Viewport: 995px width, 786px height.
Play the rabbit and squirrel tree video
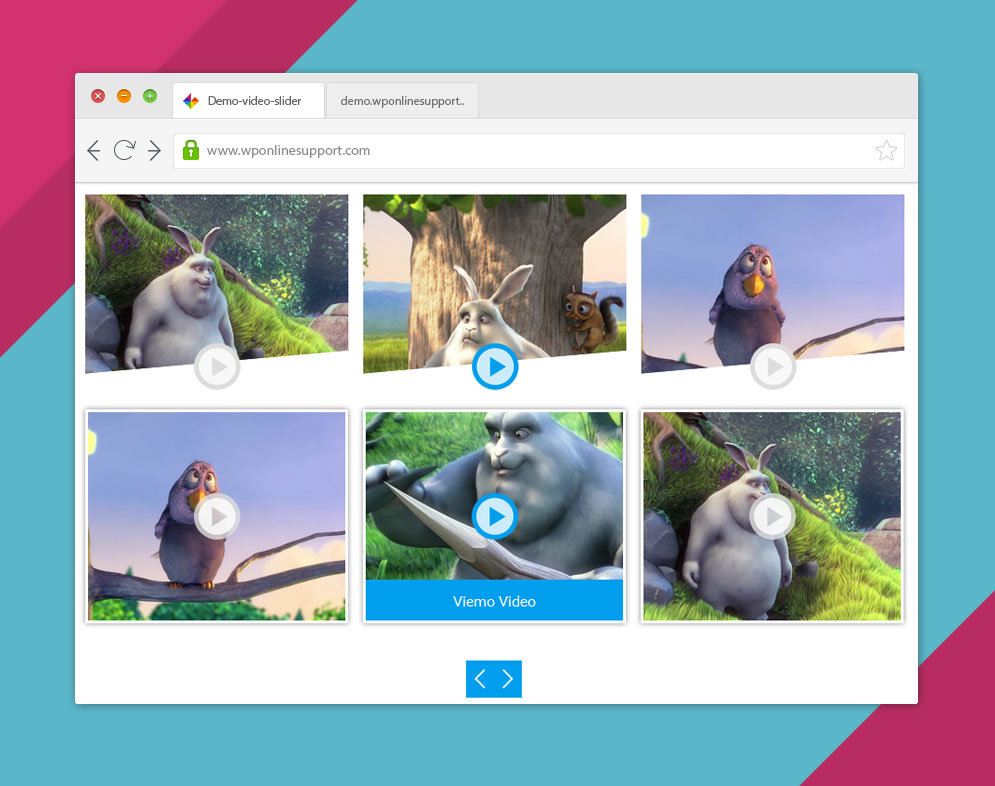click(495, 366)
